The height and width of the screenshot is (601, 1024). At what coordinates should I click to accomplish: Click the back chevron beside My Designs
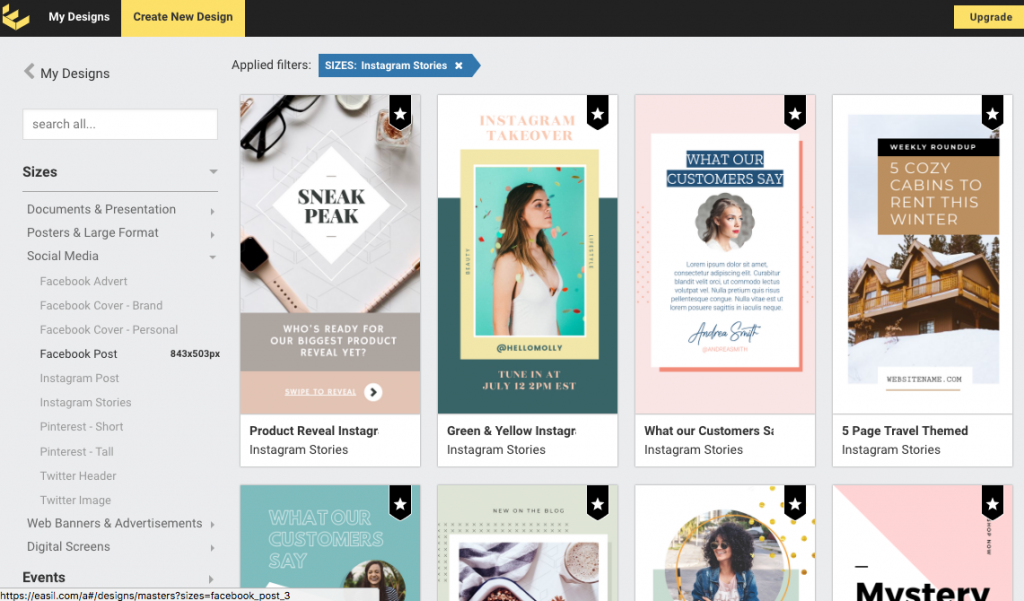click(x=29, y=73)
